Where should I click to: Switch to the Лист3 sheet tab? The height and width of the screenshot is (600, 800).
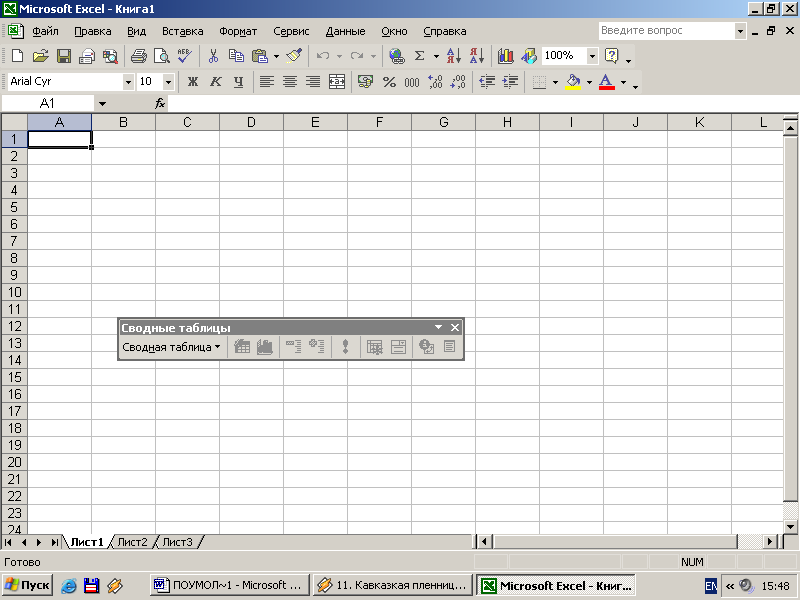pos(177,542)
